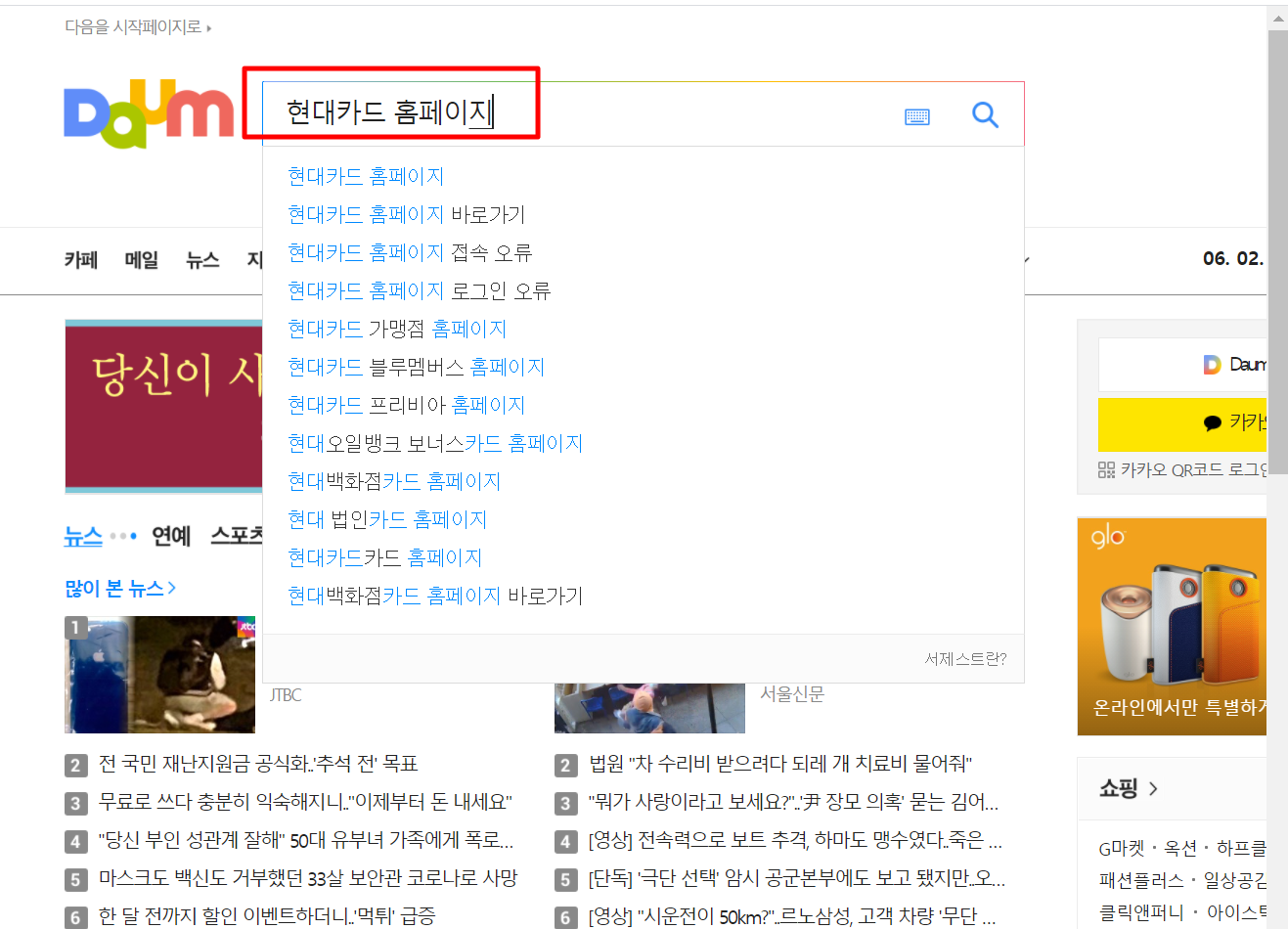The height and width of the screenshot is (929, 1288).
Task: Select suggestion 현대카드카드 홈페이지
Action: click(385, 557)
